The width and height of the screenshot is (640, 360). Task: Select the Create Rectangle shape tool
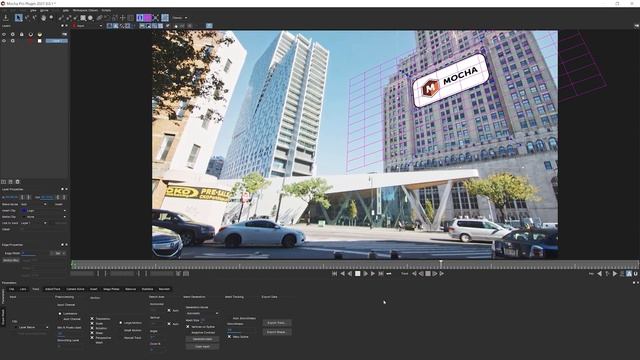pyautogui.click(x=82, y=18)
